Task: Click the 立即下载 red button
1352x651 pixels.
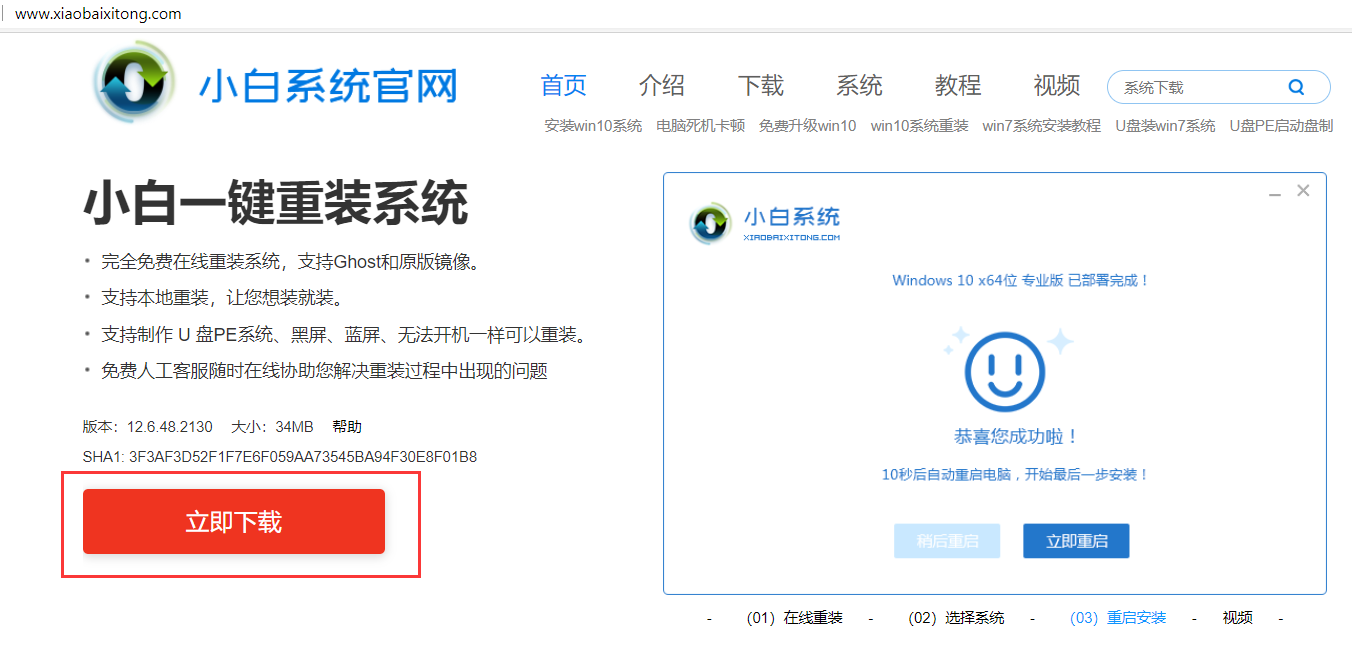Action: [234, 521]
